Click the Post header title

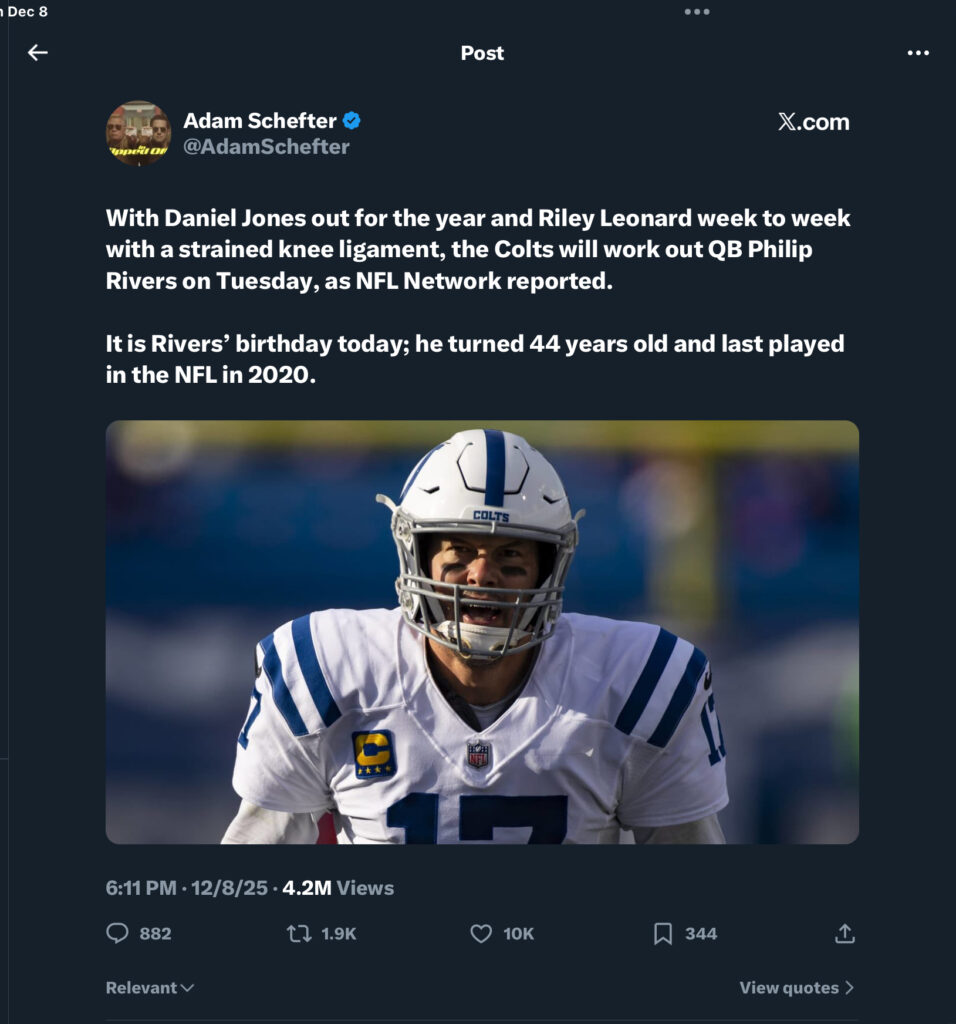coord(482,53)
